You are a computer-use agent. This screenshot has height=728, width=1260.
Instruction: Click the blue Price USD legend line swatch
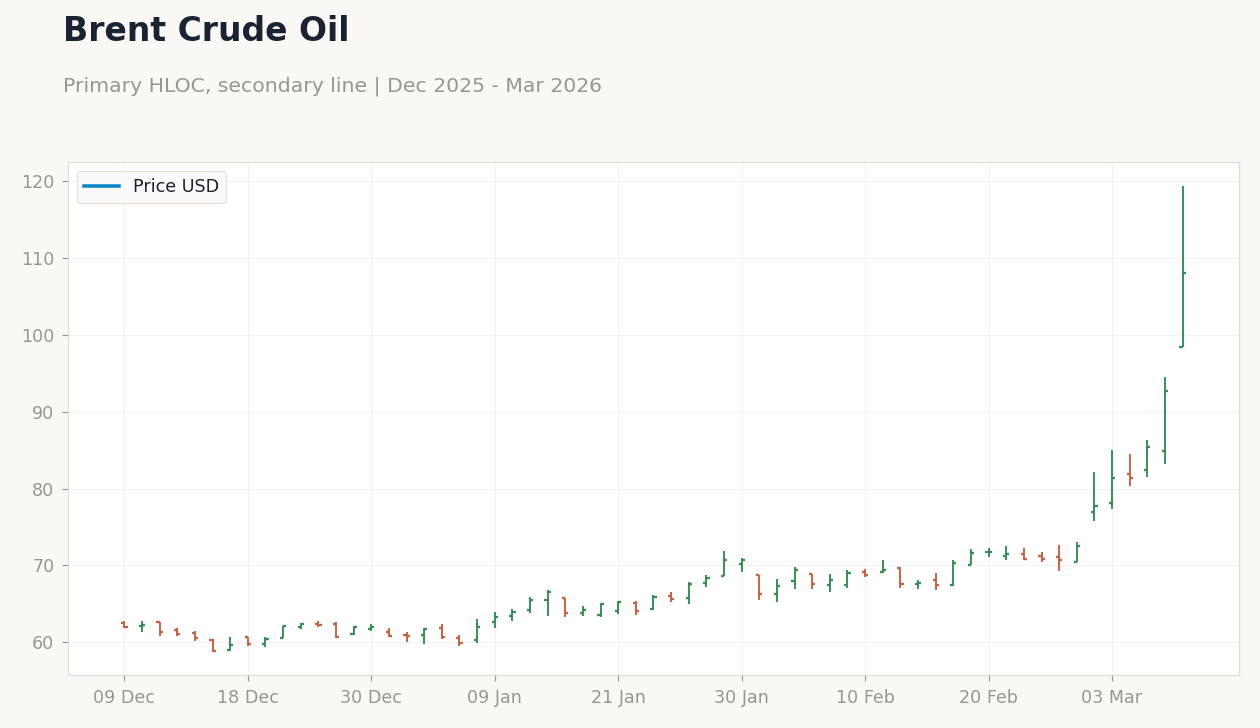pyautogui.click(x=102, y=187)
